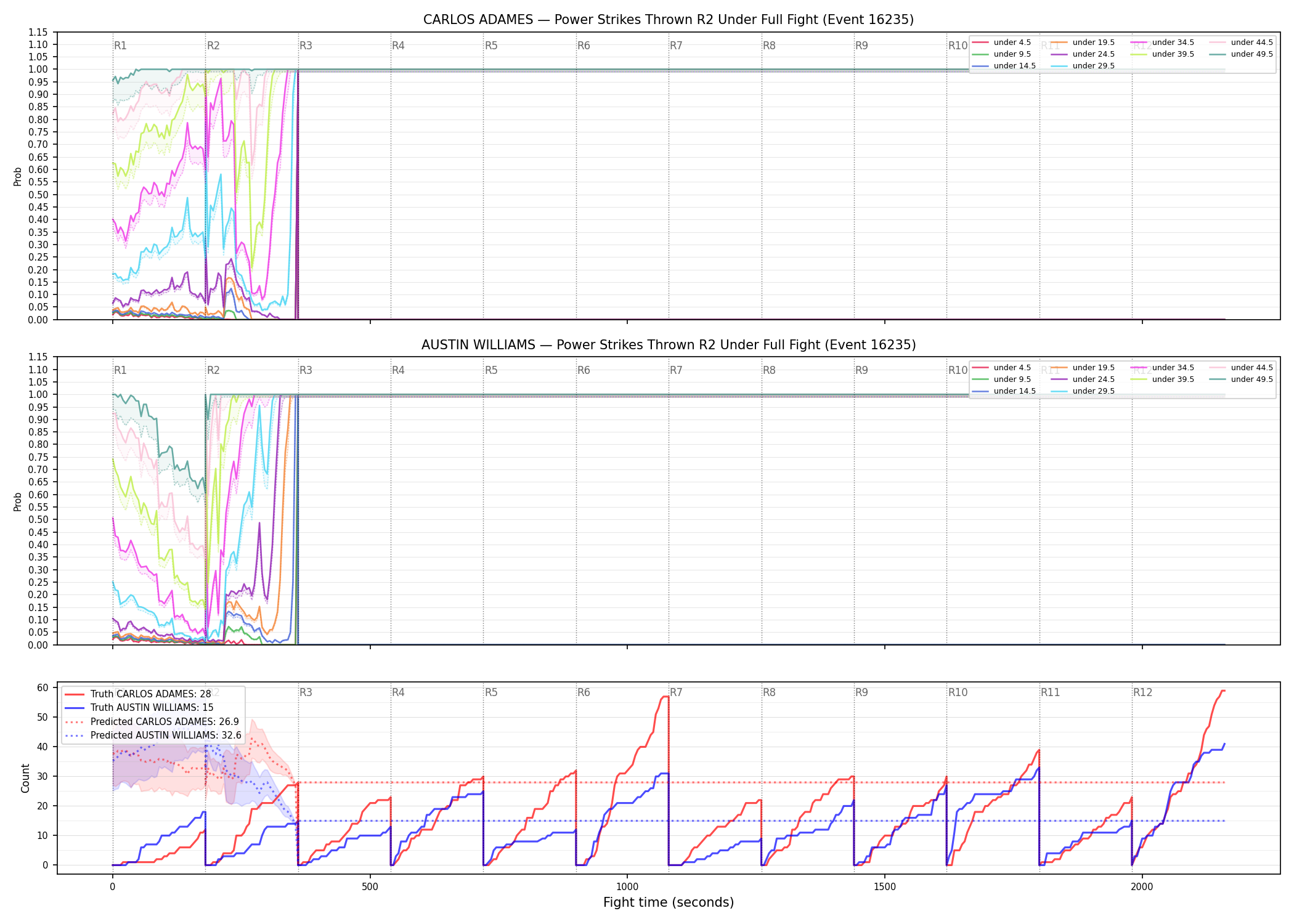Click 'under 39.5' legend entry in Austin Williams chart
1294x924 pixels.
click(1162, 379)
